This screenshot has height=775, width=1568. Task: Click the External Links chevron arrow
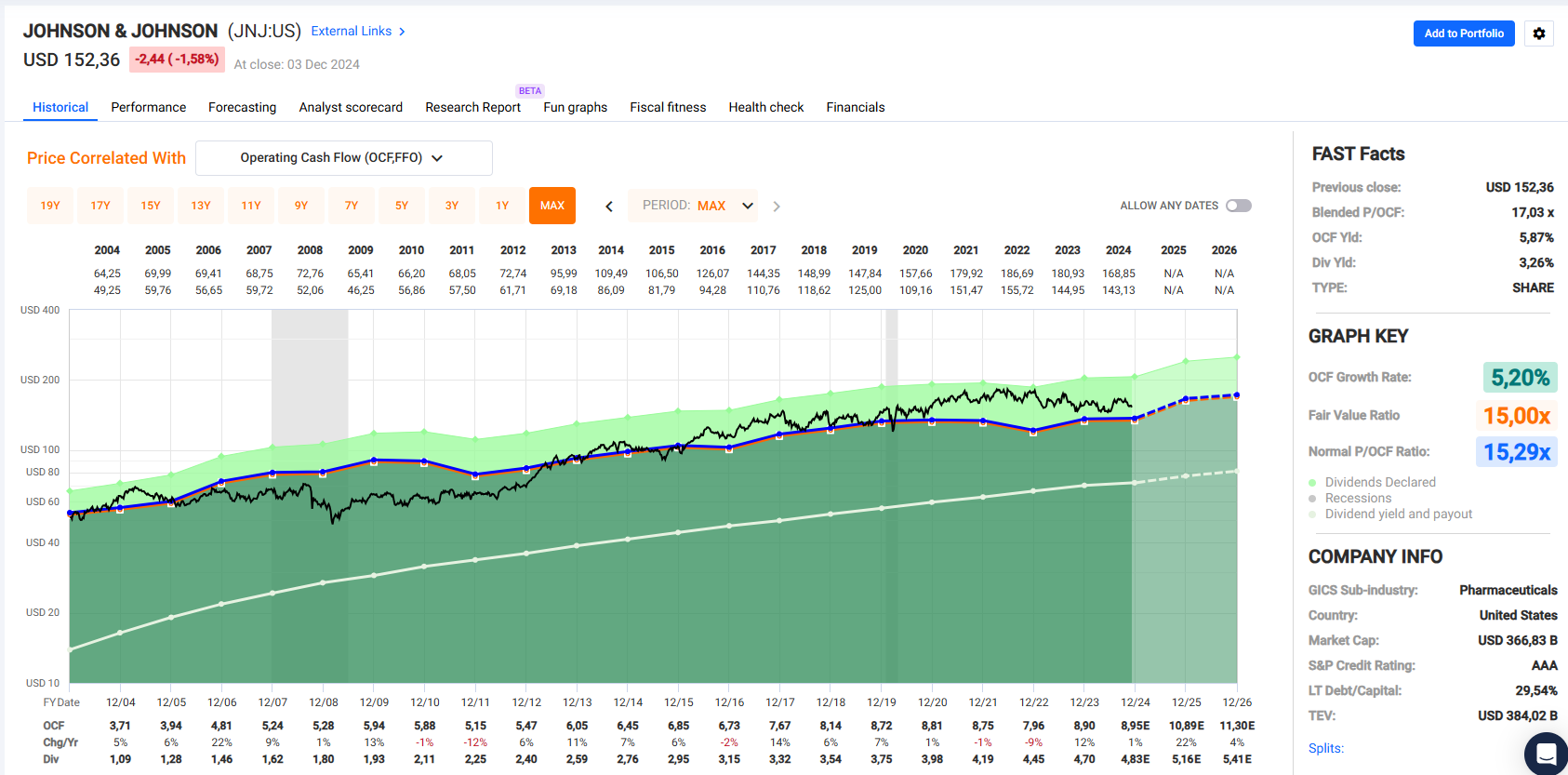click(x=402, y=32)
